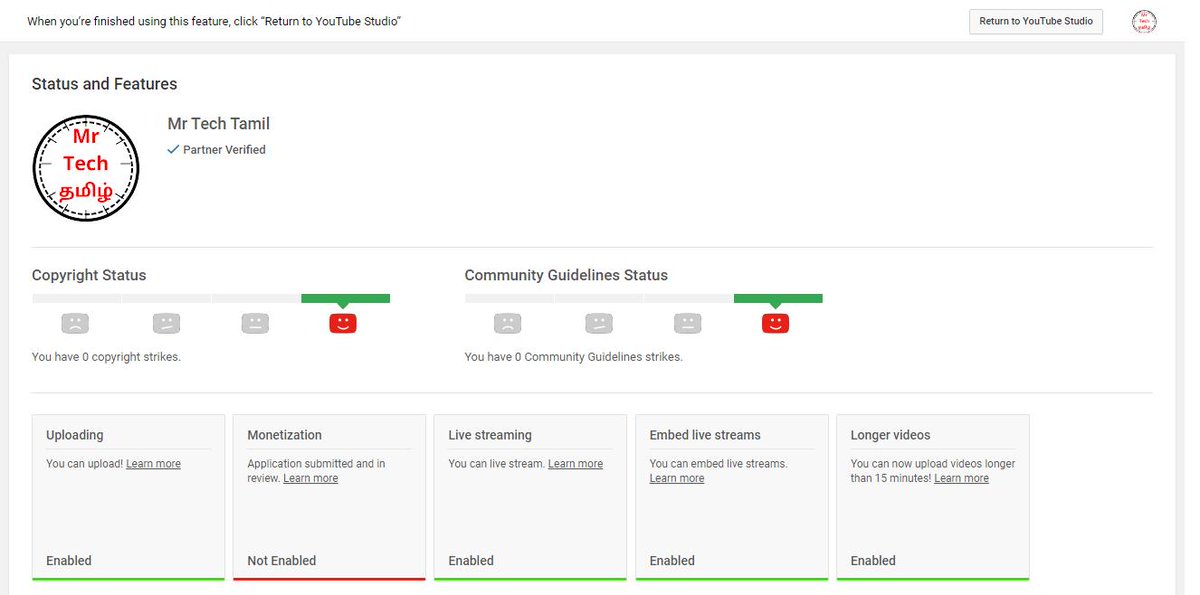Click the red happy face under Community Guidelines Status
The height and width of the screenshot is (595, 1200).
click(776, 323)
